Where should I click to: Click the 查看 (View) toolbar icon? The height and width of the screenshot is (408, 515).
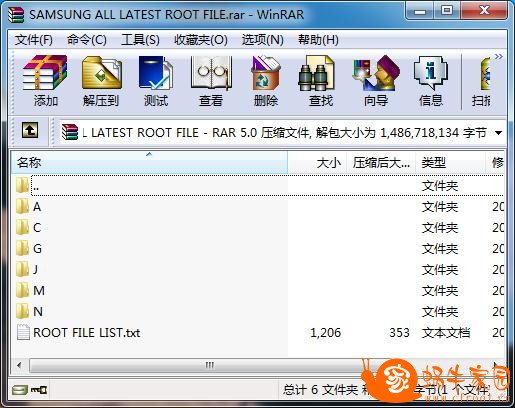pyautogui.click(x=211, y=73)
